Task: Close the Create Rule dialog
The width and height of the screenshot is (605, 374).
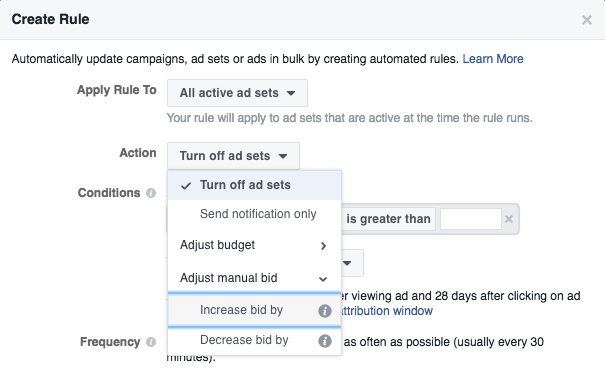Action: click(587, 20)
